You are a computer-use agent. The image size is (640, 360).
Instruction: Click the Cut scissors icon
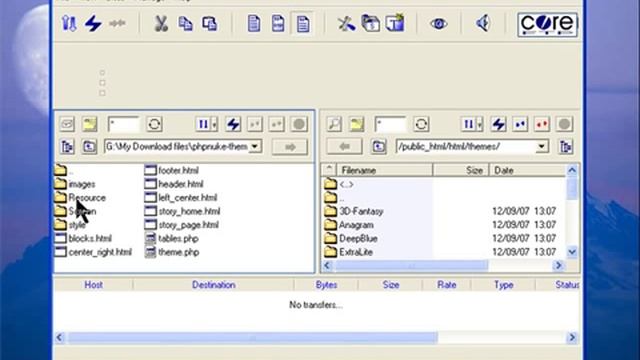click(x=161, y=24)
